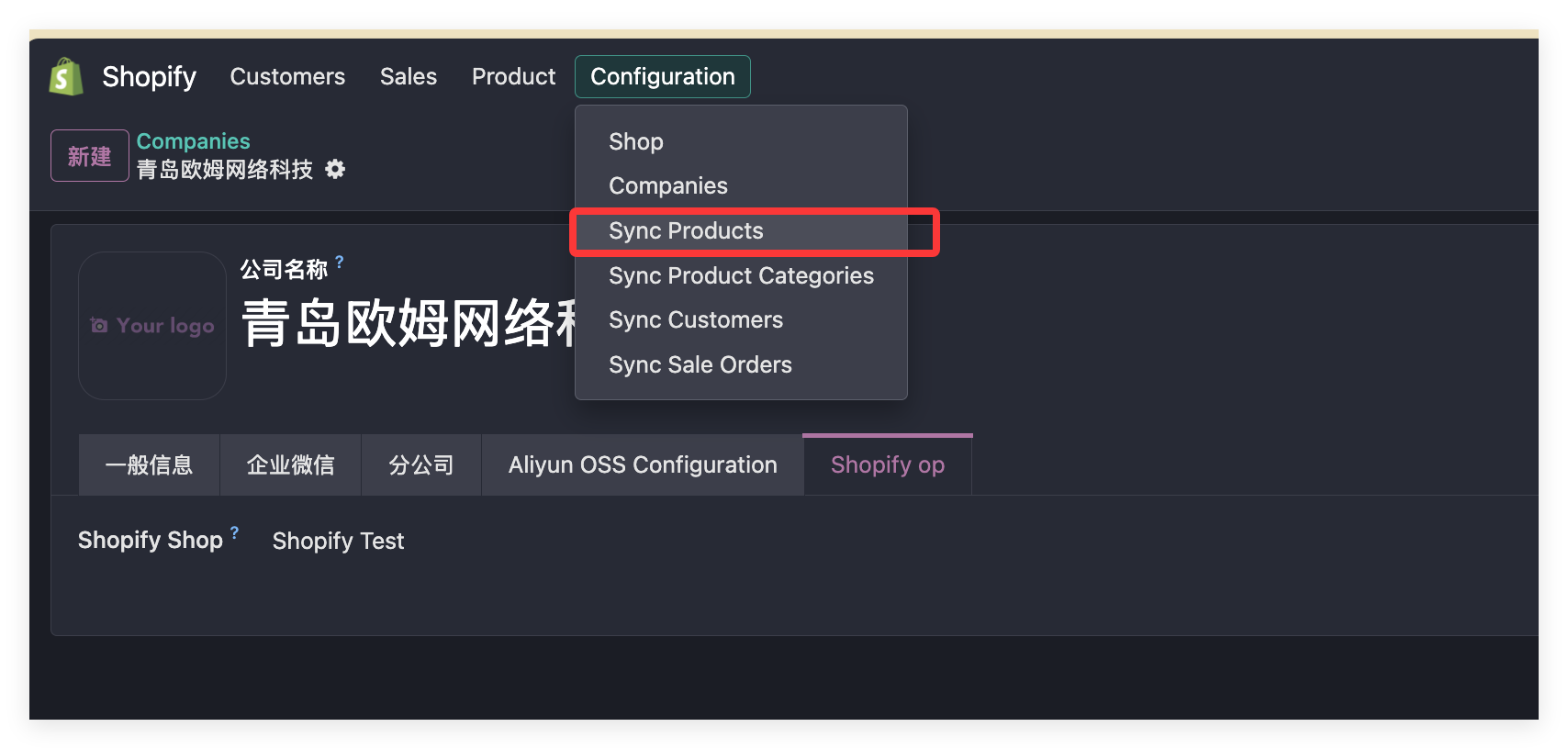The height and width of the screenshot is (749, 1568).
Task: Select Shop in the Configuration dropdown
Action: click(636, 141)
